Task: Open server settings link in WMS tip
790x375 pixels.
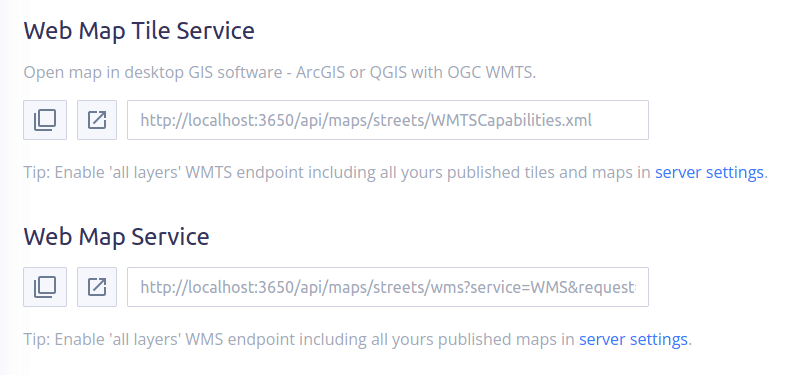Action: 633,339
